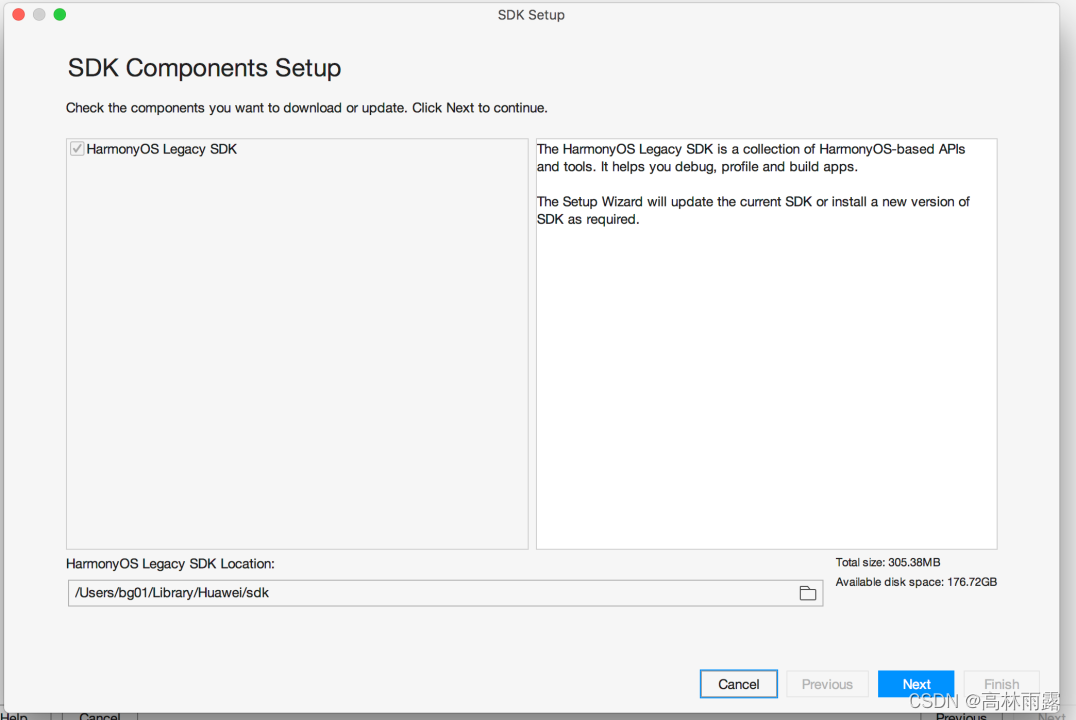1076x720 pixels.
Task: Click the disabled Previous button in SDK Setup
Action: (x=827, y=684)
